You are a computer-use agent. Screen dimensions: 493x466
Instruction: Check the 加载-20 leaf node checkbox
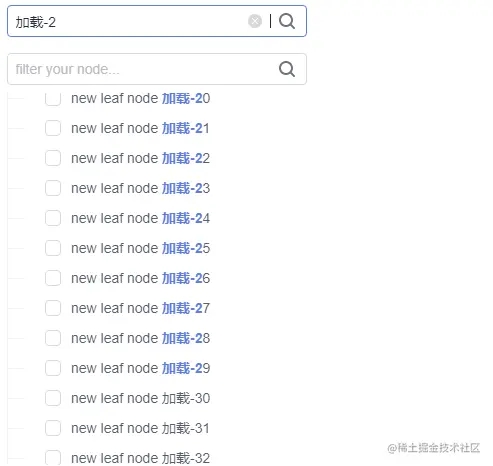[53, 98]
